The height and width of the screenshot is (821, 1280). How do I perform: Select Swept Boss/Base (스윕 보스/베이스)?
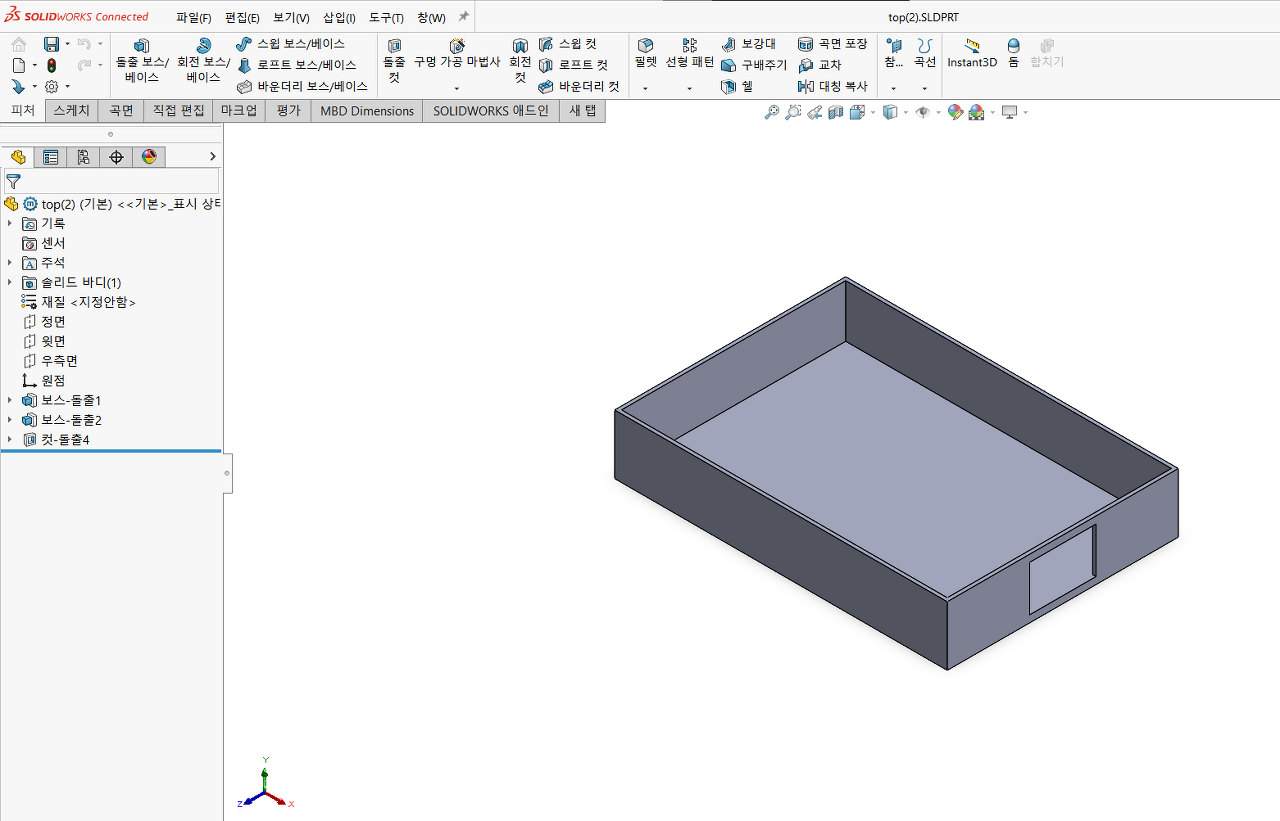click(x=291, y=44)
